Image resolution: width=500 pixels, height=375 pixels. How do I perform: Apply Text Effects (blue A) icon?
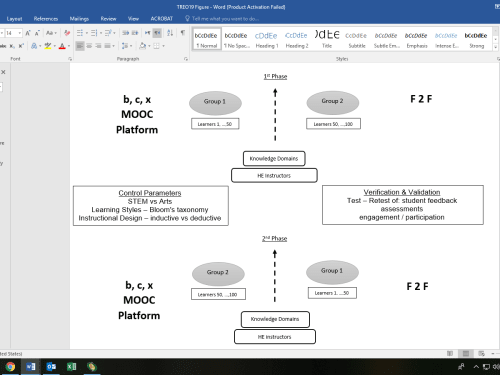(x=33, y=46)
